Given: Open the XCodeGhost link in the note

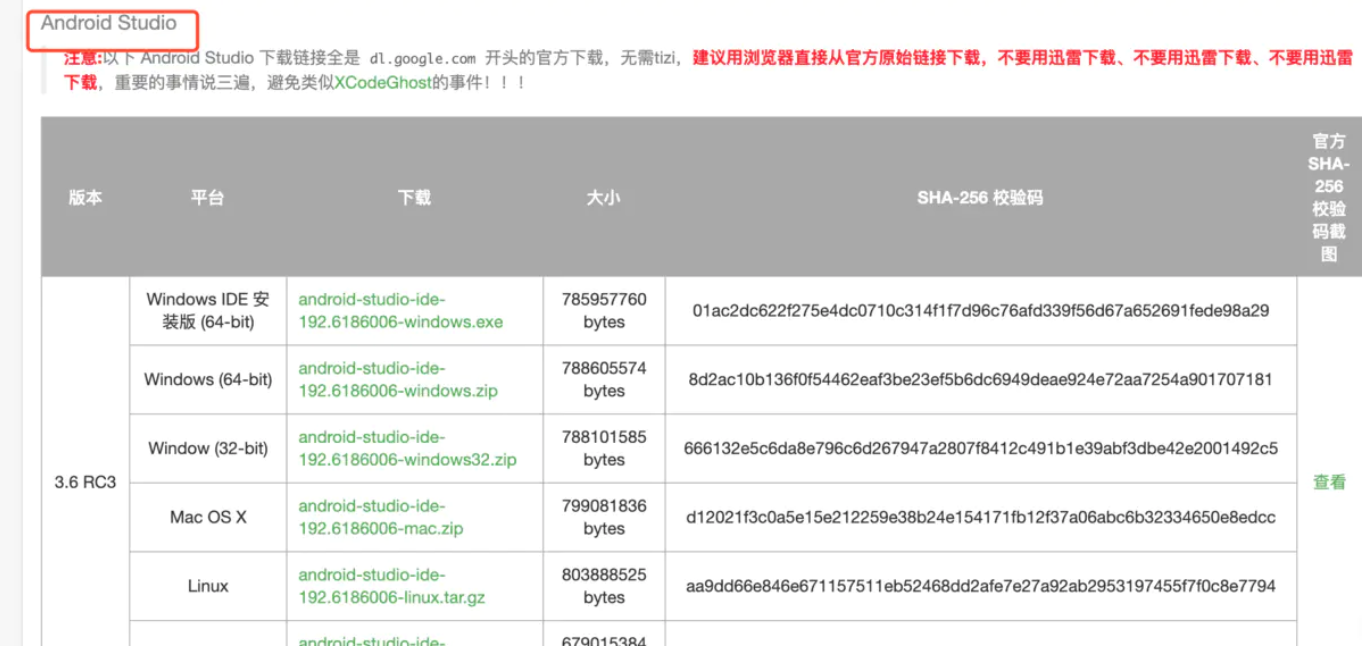Looking at the screenshot, I should click(384, 82).
